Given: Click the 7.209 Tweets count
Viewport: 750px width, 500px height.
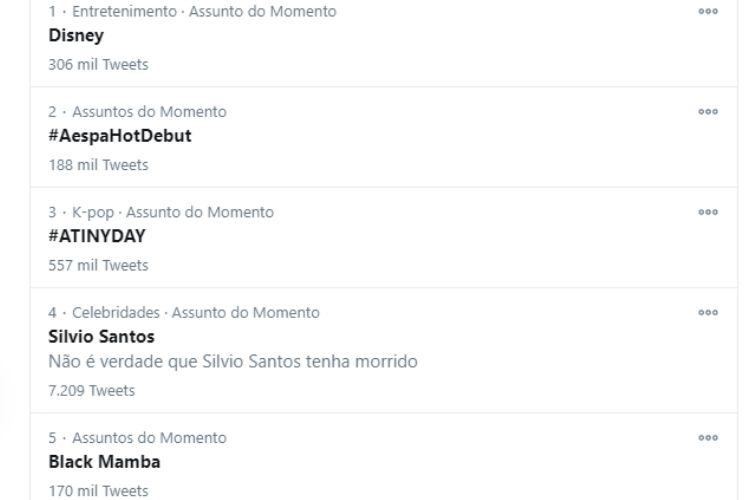Looking at the screenshot, I should pos(91,391).
